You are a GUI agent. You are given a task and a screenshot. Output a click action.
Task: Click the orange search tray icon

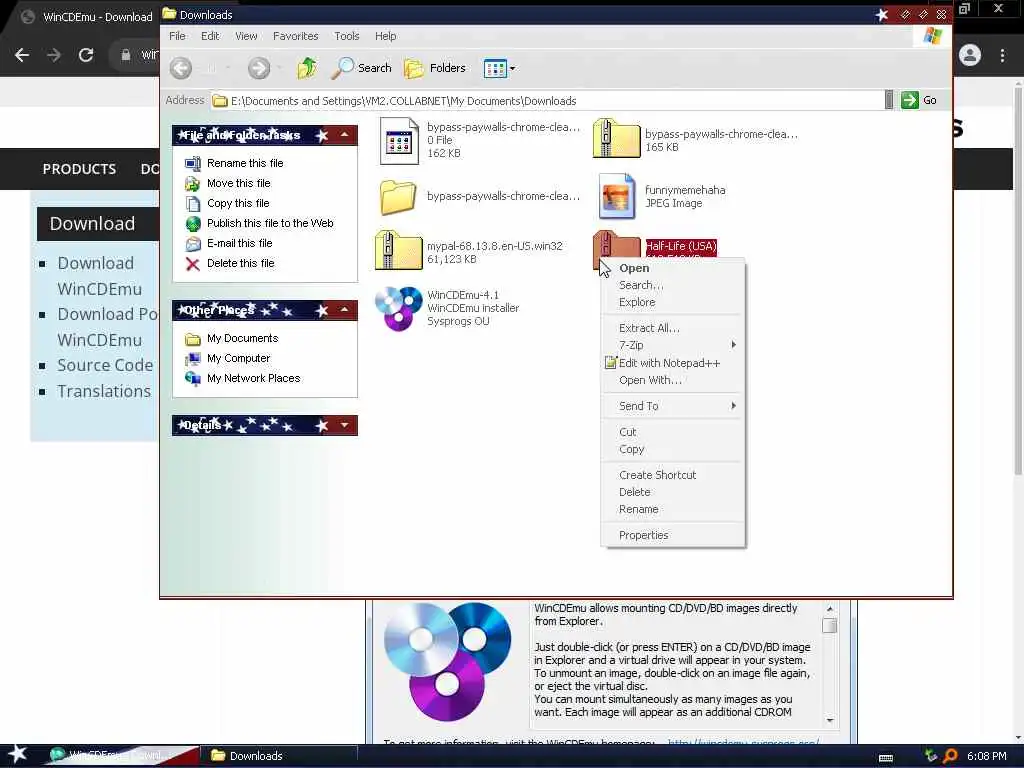(950, 756)
